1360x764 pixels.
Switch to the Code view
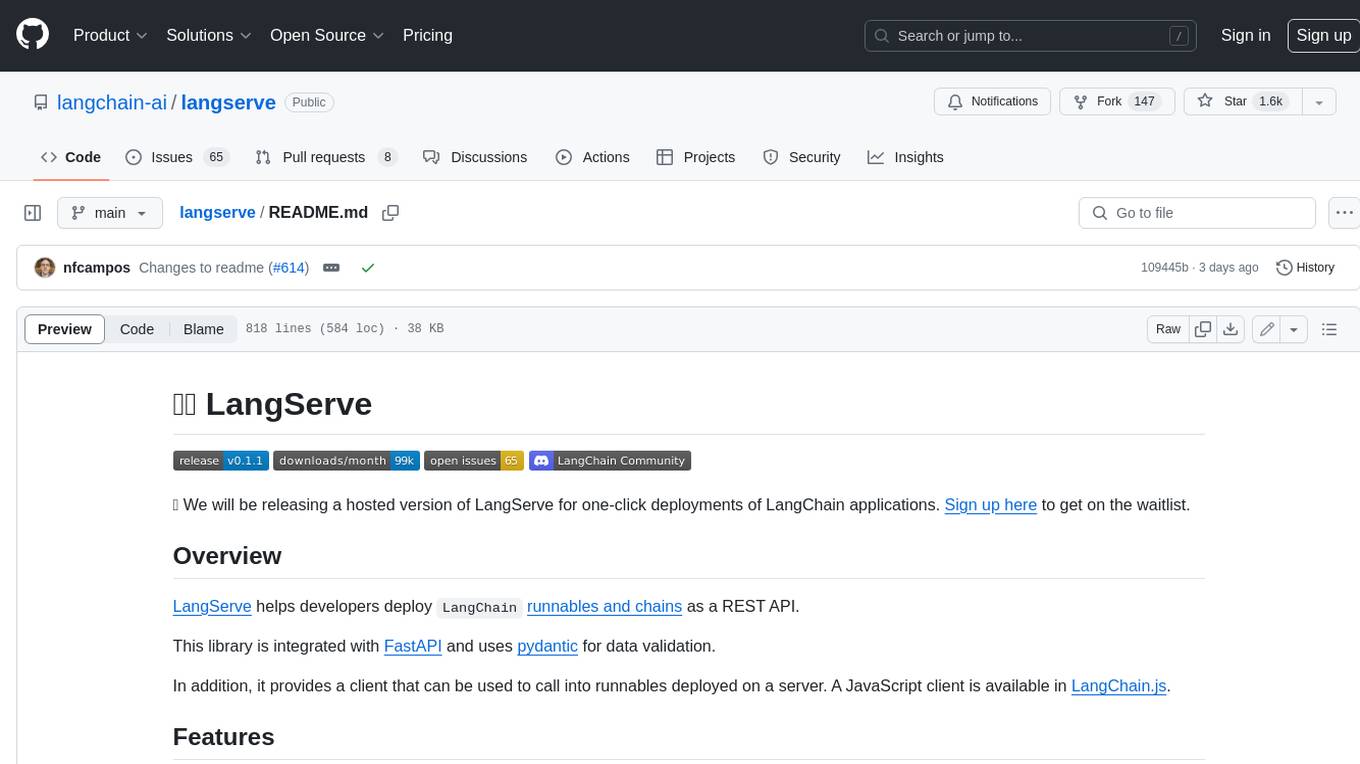[137, 329]
